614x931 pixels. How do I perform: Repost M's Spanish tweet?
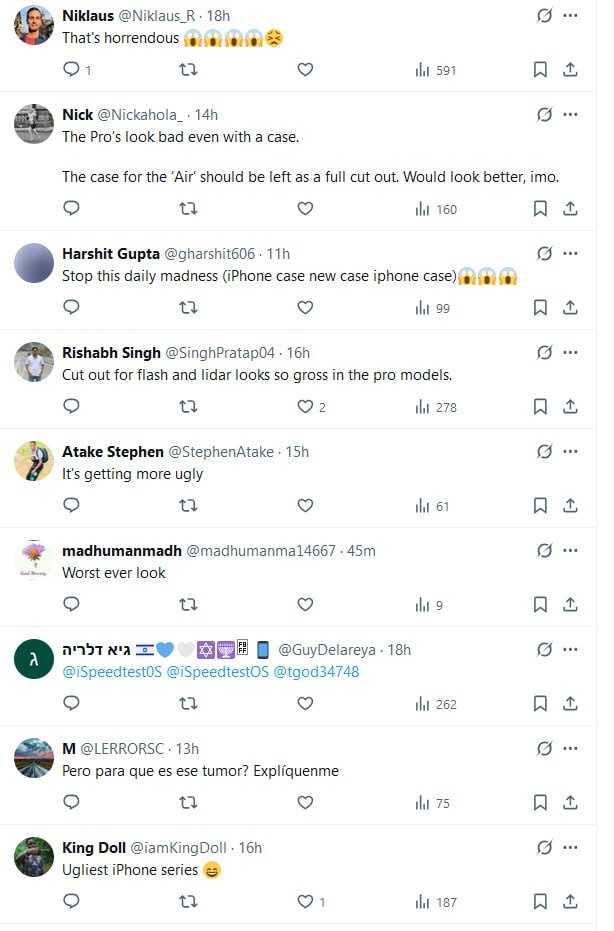187,803
